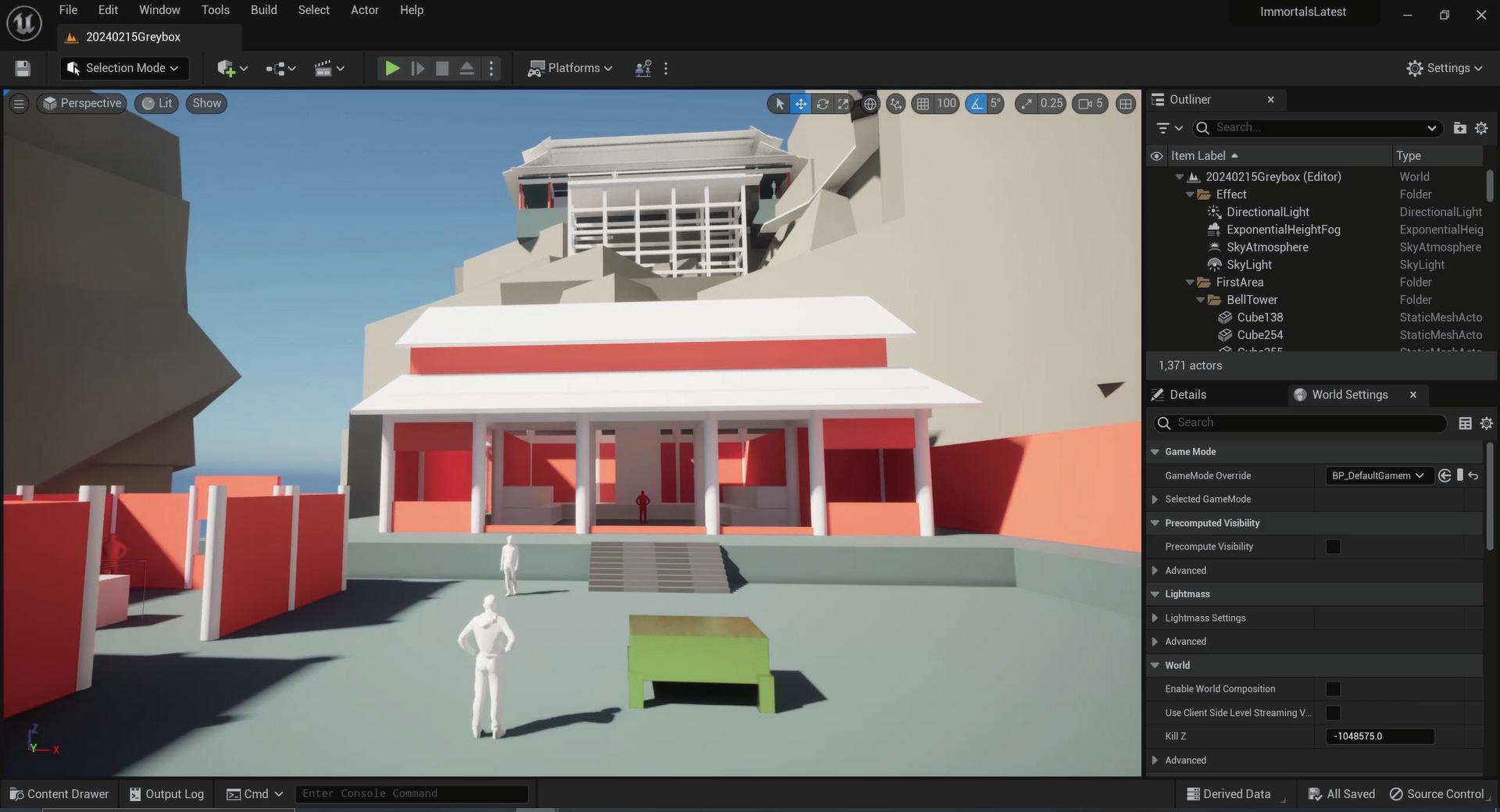
Task: Open the Outliner settings gear
Action: (1481, 128)
